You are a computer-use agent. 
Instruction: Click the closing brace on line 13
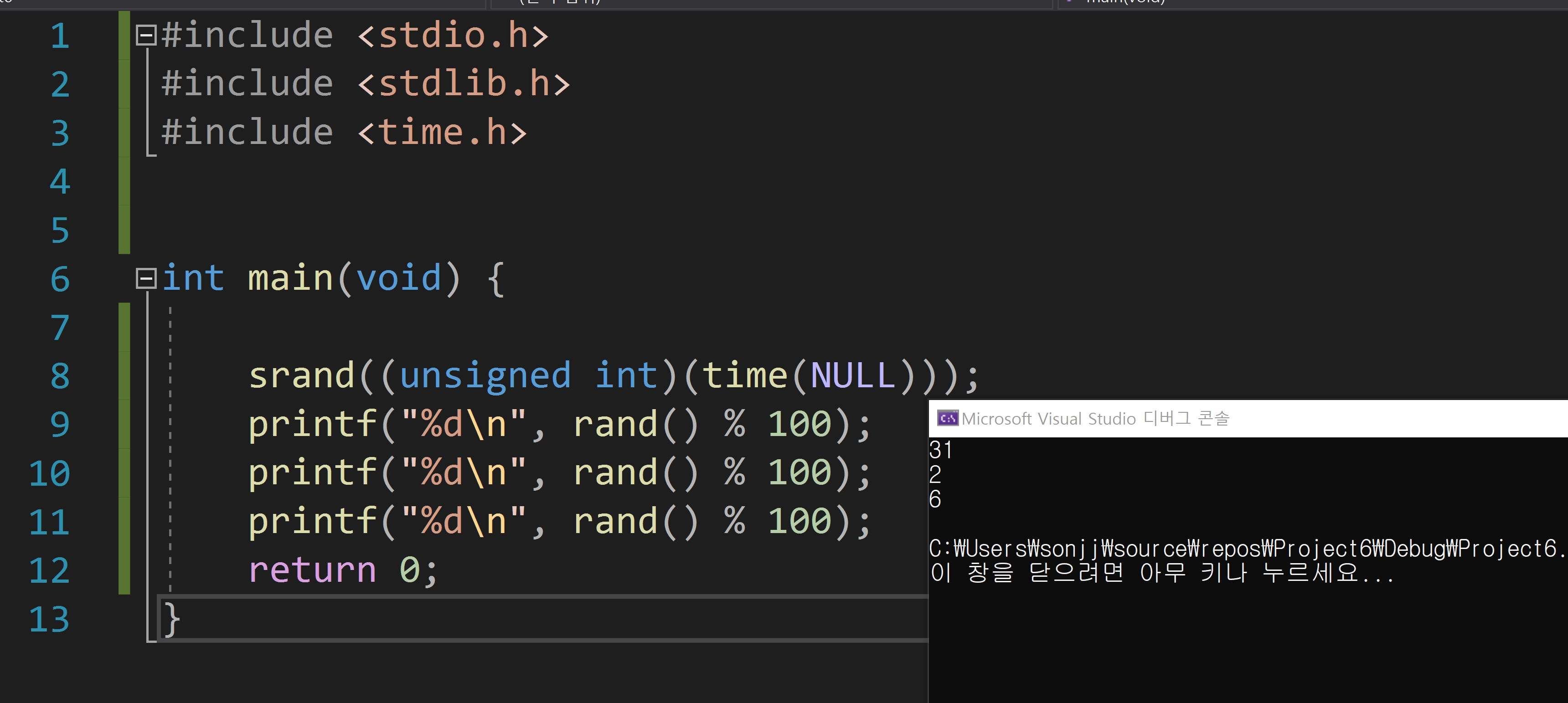pos(172,619)
